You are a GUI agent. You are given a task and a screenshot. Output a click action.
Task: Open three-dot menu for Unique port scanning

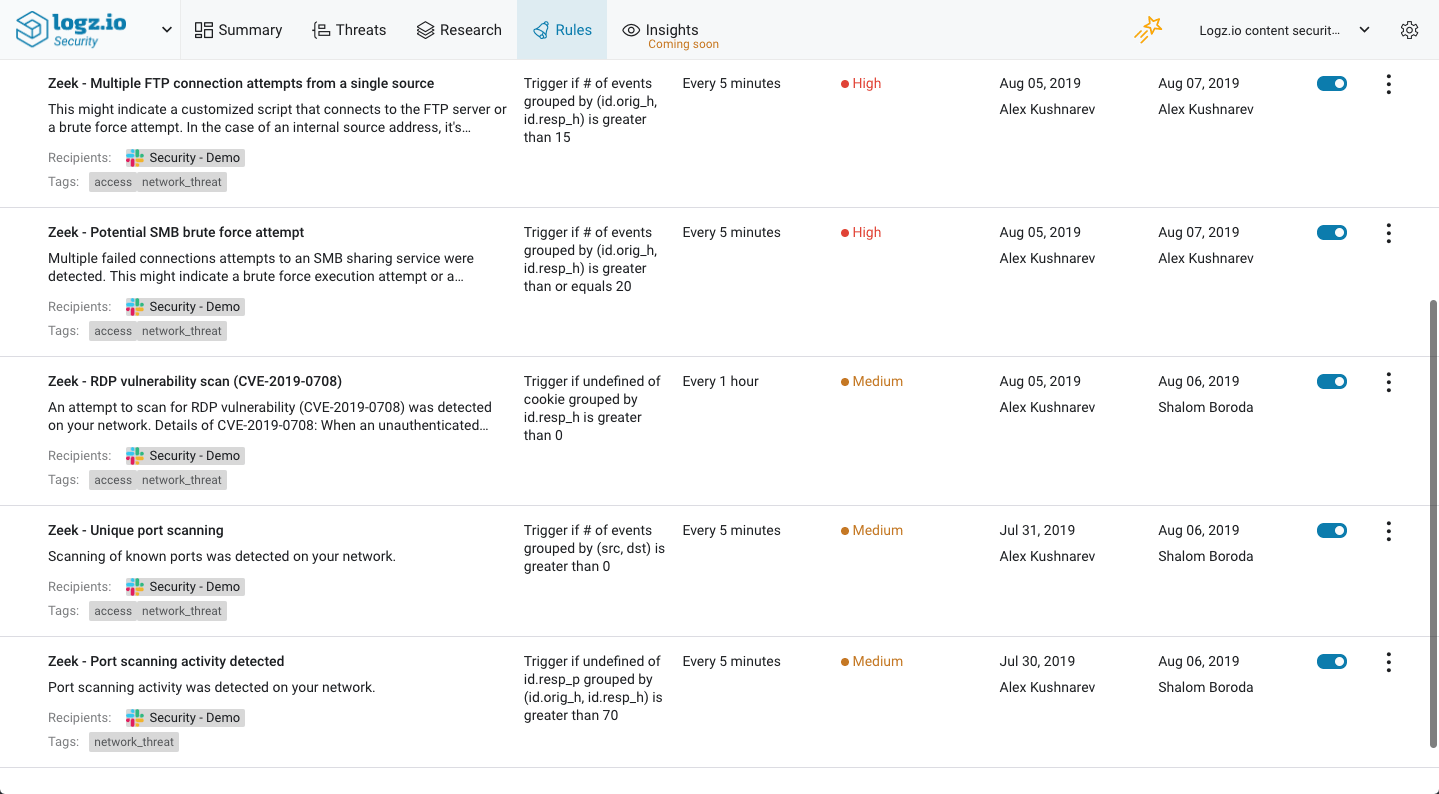1388,531
